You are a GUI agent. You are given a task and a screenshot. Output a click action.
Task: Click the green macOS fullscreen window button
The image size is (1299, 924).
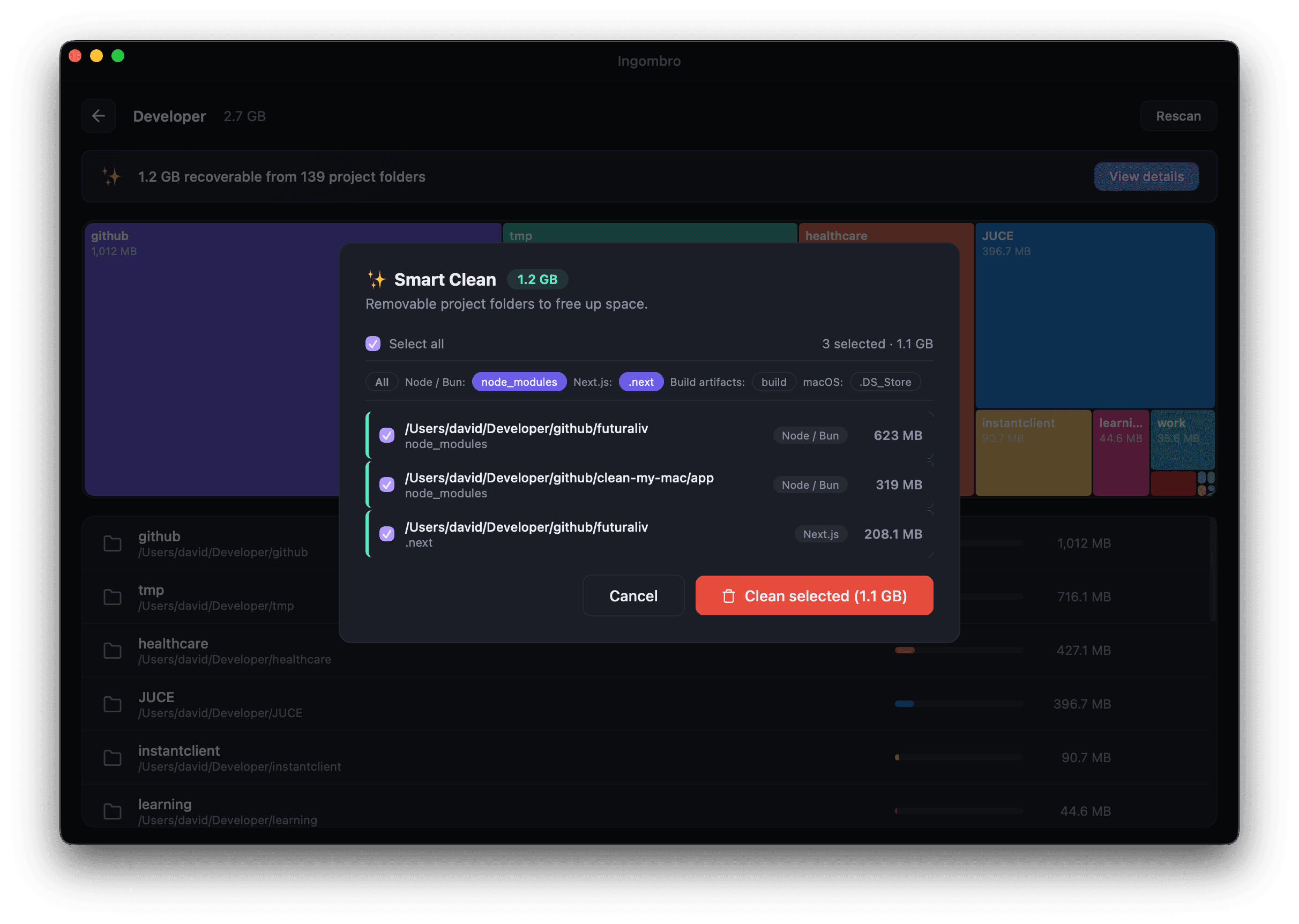[118, 56]
